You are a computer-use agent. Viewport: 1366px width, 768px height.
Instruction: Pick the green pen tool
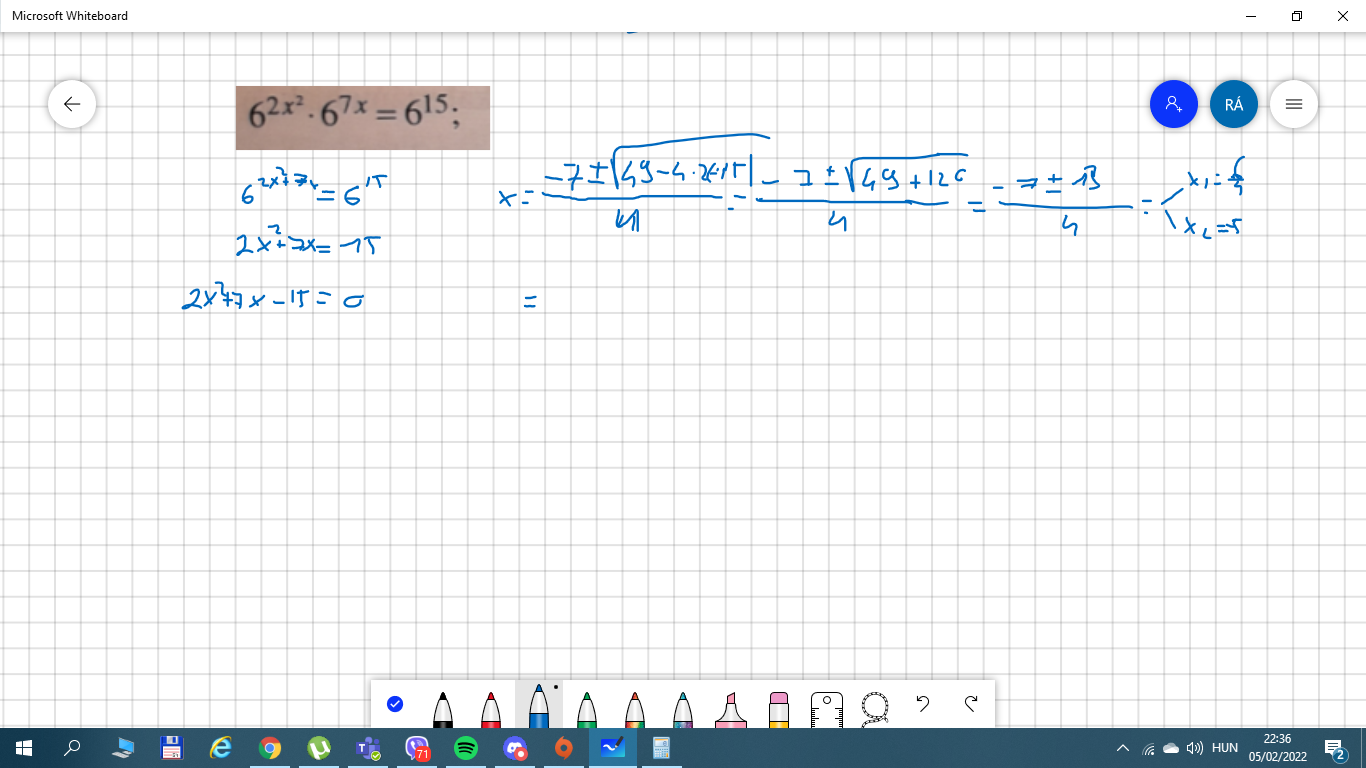(587, 708)
